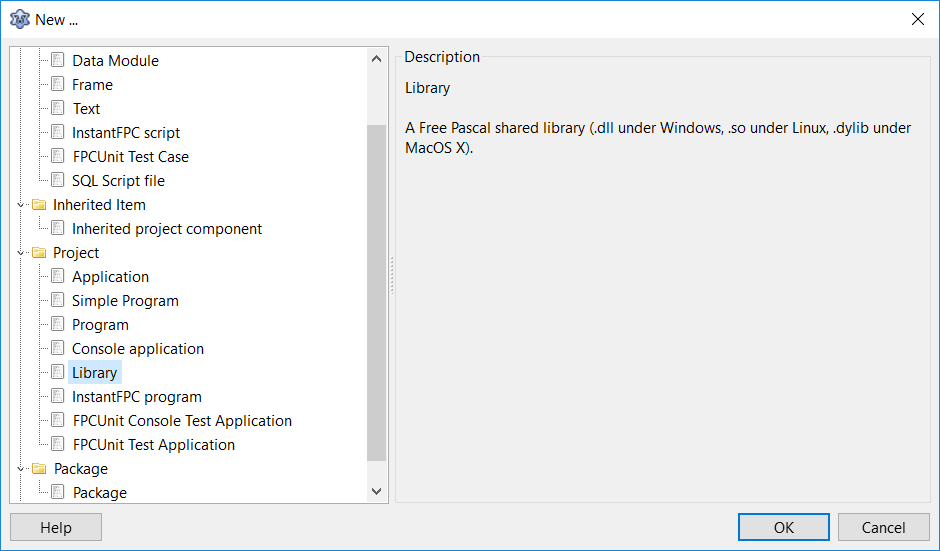Click the document icon beside Data Module
940x551 pixels.
point(58,60)
